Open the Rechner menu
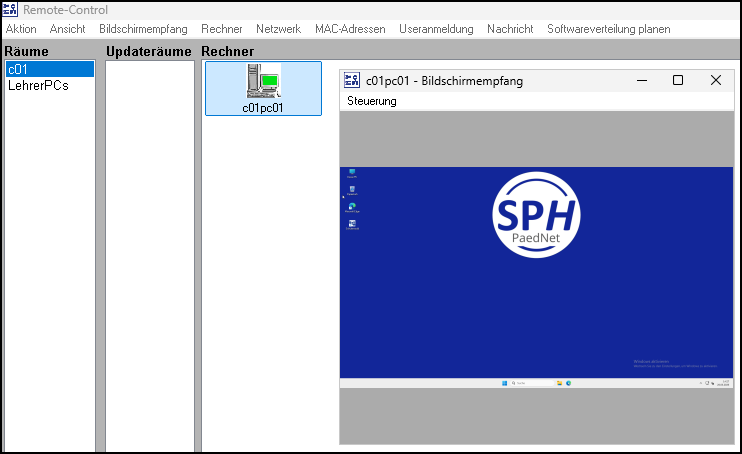This screenshot has width=742, height=454. coord(221,29)
